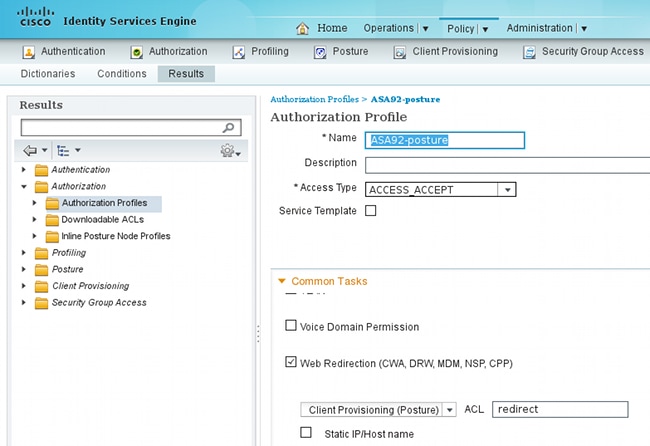Screen dimensions: 650x446
Task: Click the Posture tab icon
Action: point(320,52)
